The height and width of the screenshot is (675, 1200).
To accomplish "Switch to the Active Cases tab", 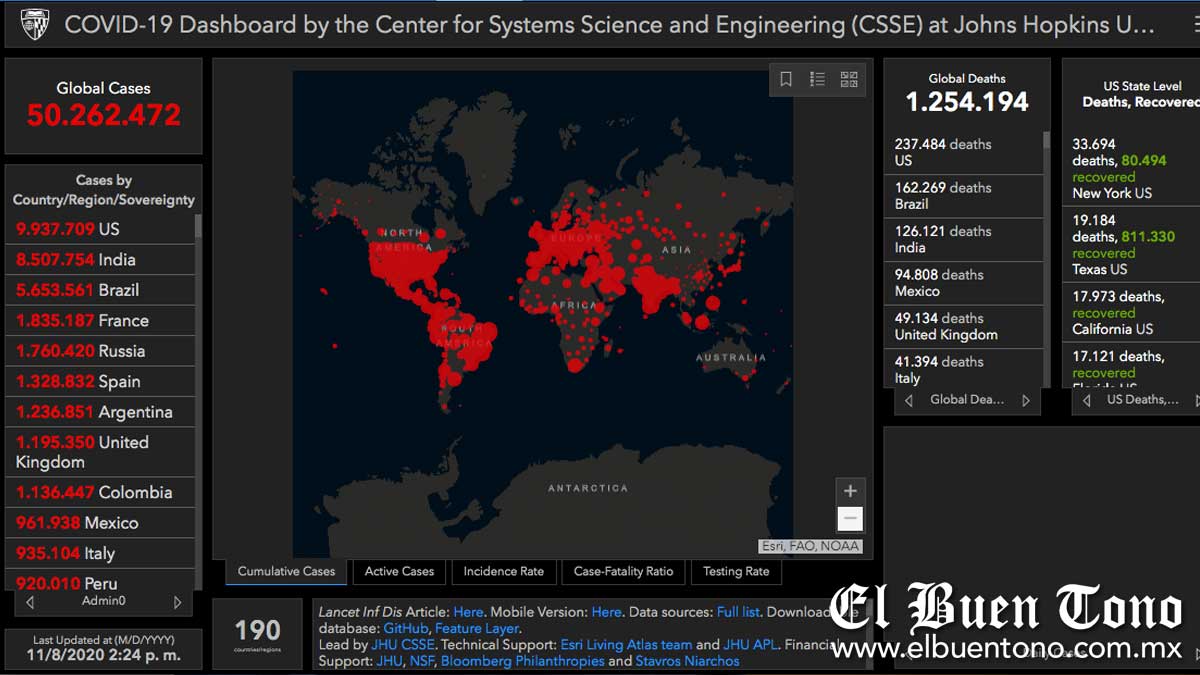I will (399, 571).
